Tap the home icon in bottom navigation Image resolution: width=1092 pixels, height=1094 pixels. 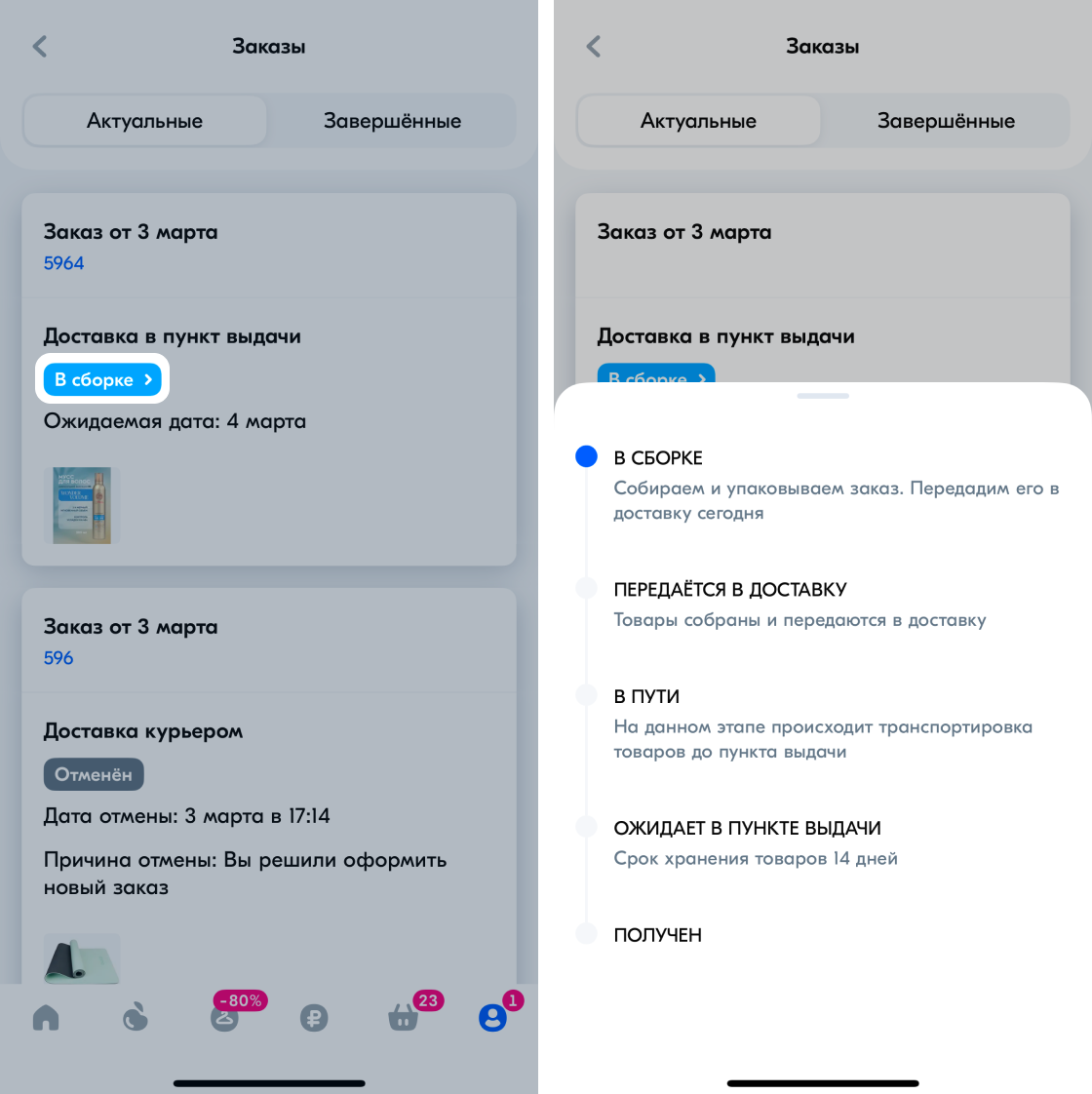pyautogui.click(x=46, y=1018)
